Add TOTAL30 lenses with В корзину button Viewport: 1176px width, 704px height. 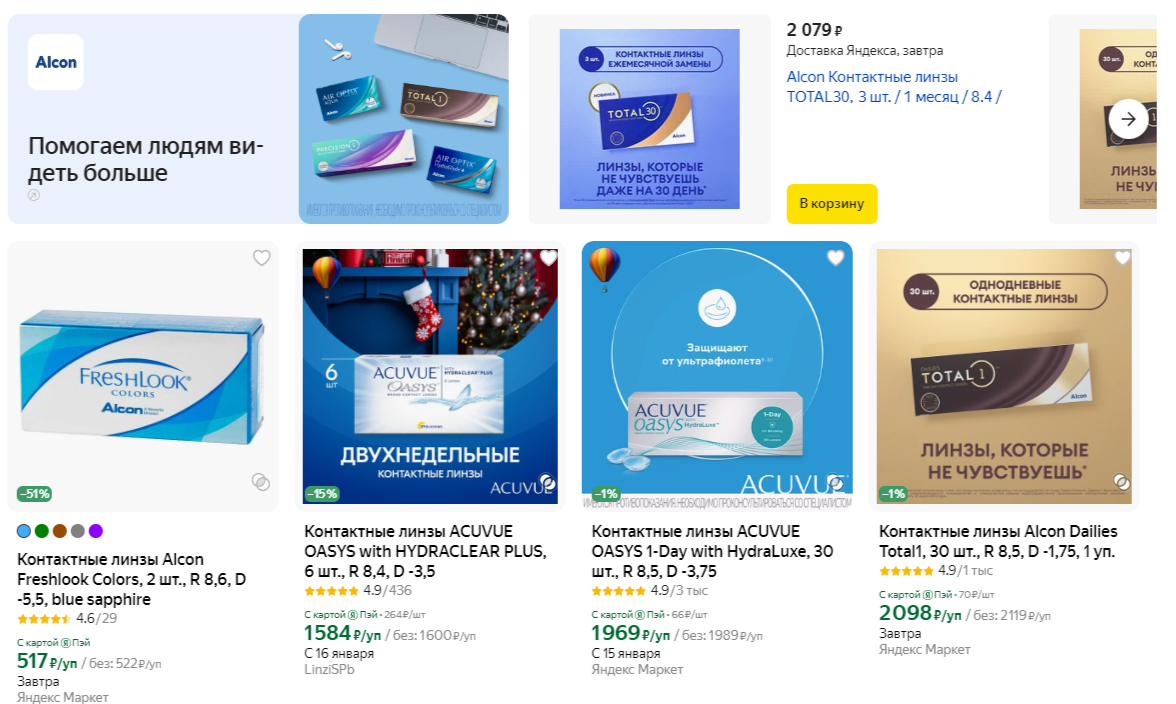pos(832,203)
